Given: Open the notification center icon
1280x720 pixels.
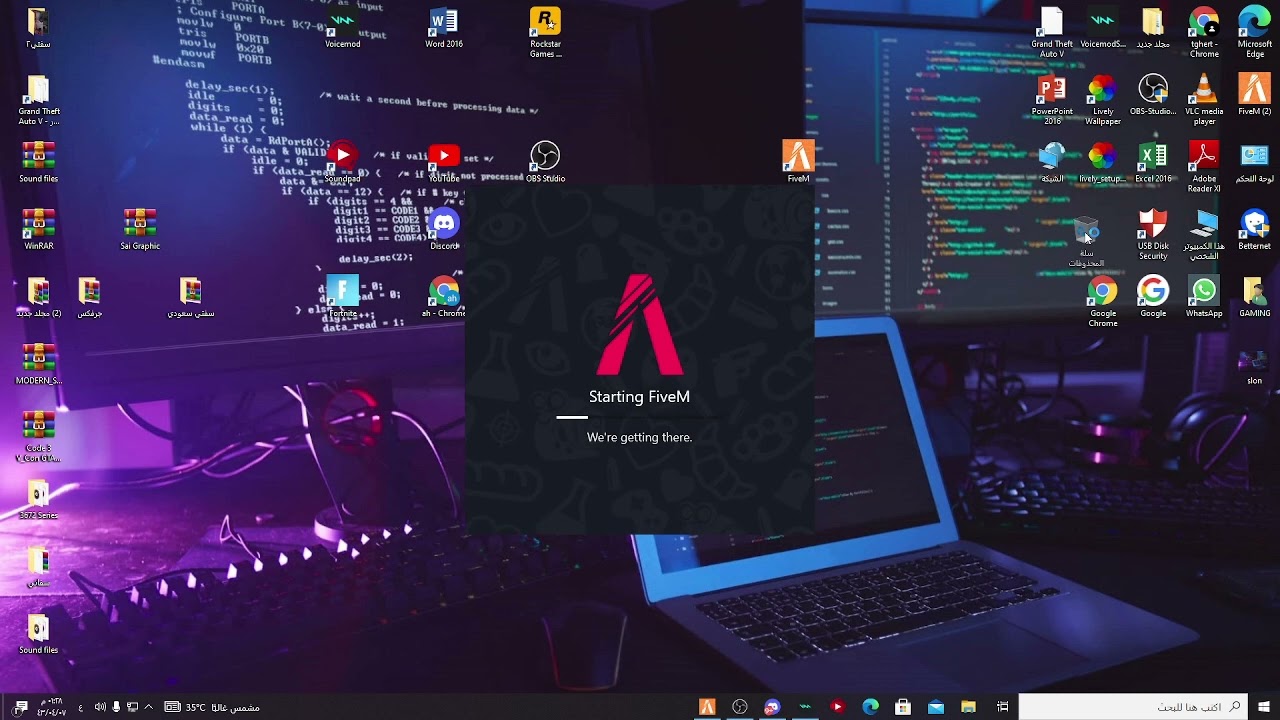Looking at the screenshot, I should pos(20,707).
